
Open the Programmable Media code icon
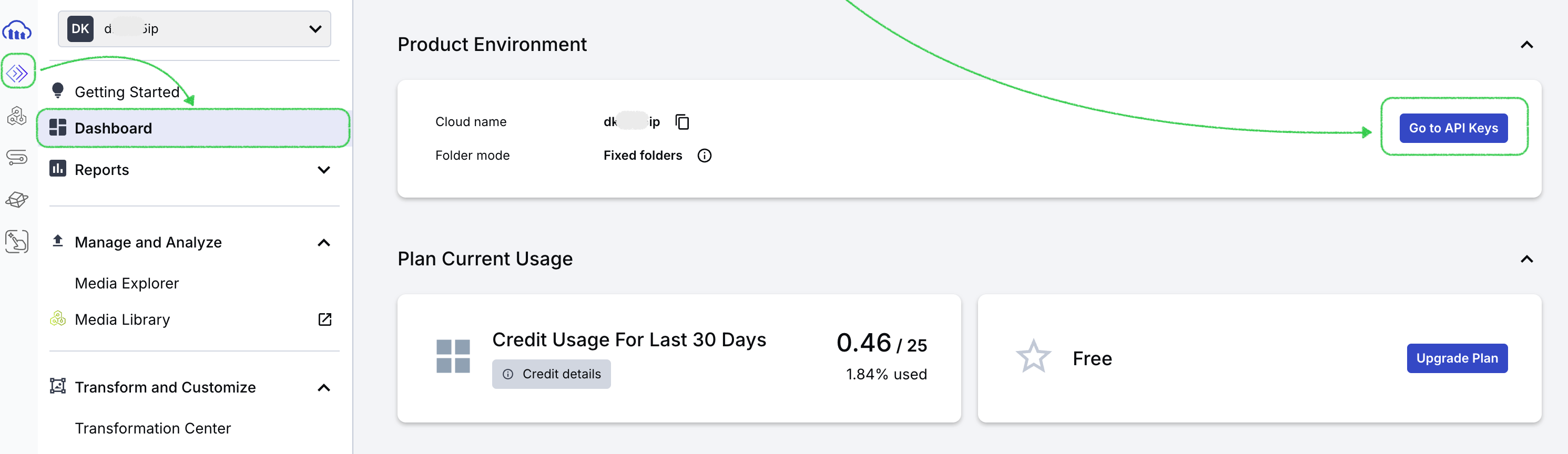(18, 73)
